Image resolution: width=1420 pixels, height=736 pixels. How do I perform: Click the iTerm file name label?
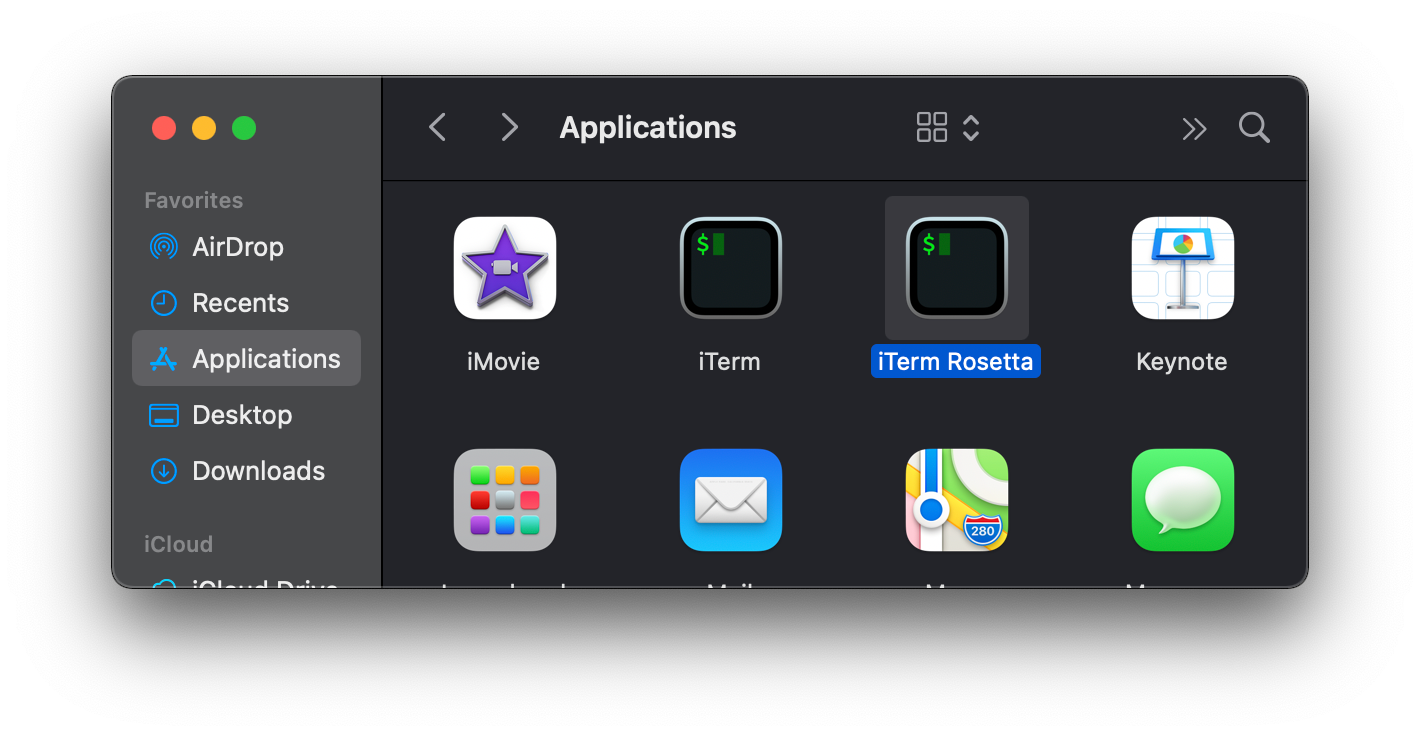tap(729, 362)
